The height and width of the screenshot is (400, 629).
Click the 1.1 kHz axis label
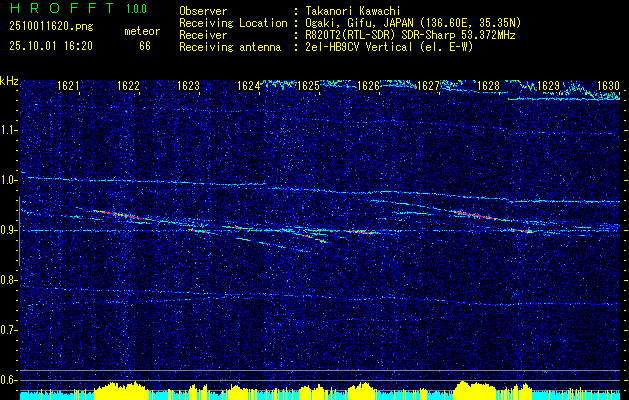coord(8,130)
